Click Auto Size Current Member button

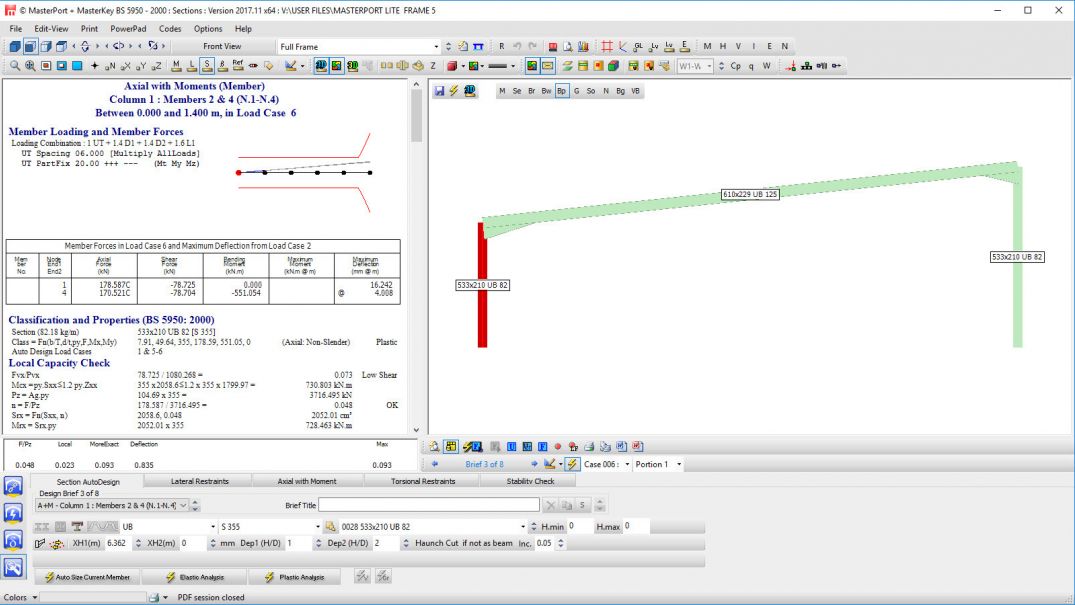[x=87, y=577]
